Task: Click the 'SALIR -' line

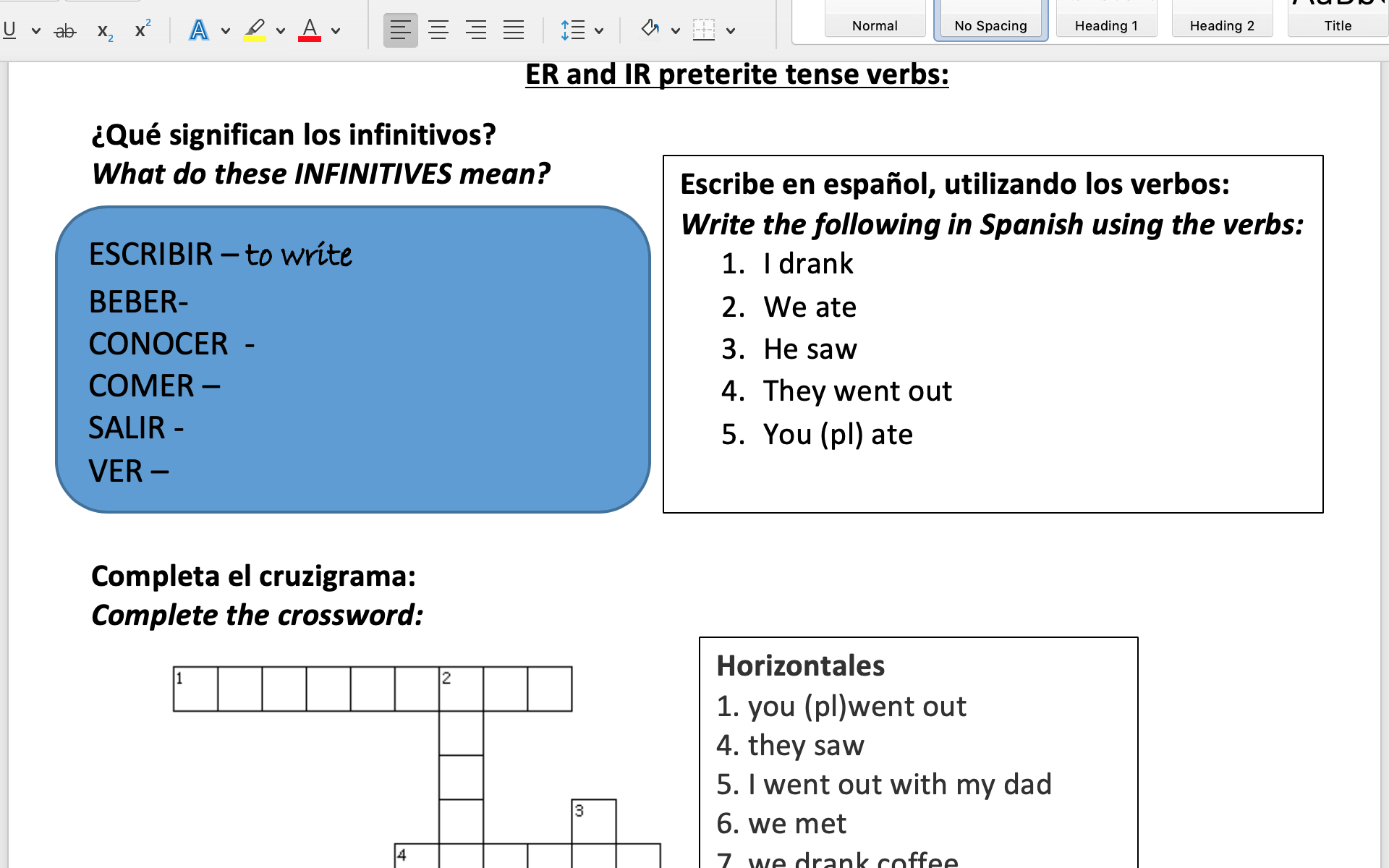Action: tap(136, 427)
